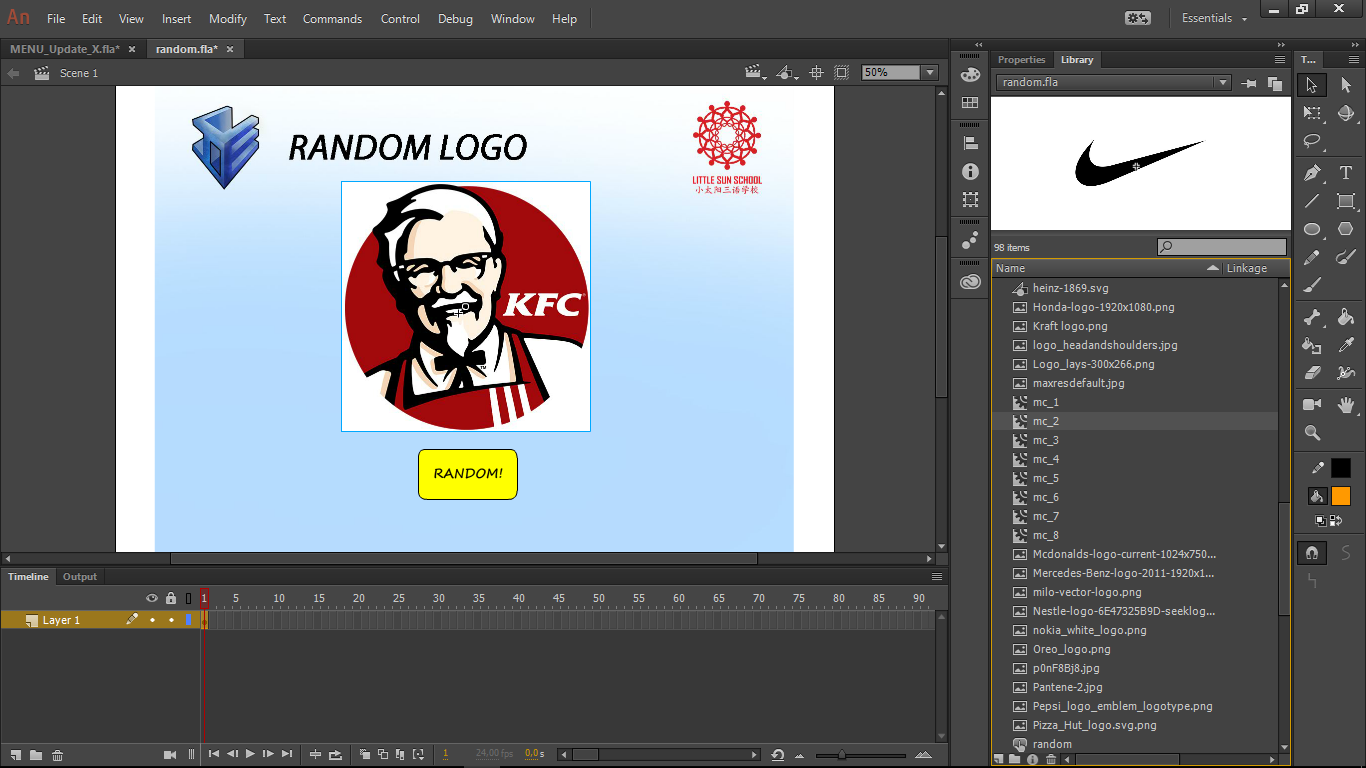Create a new layer in timeline
Image resolution: width=1366 pixels, height=768 pixels.
coord(16,755)
